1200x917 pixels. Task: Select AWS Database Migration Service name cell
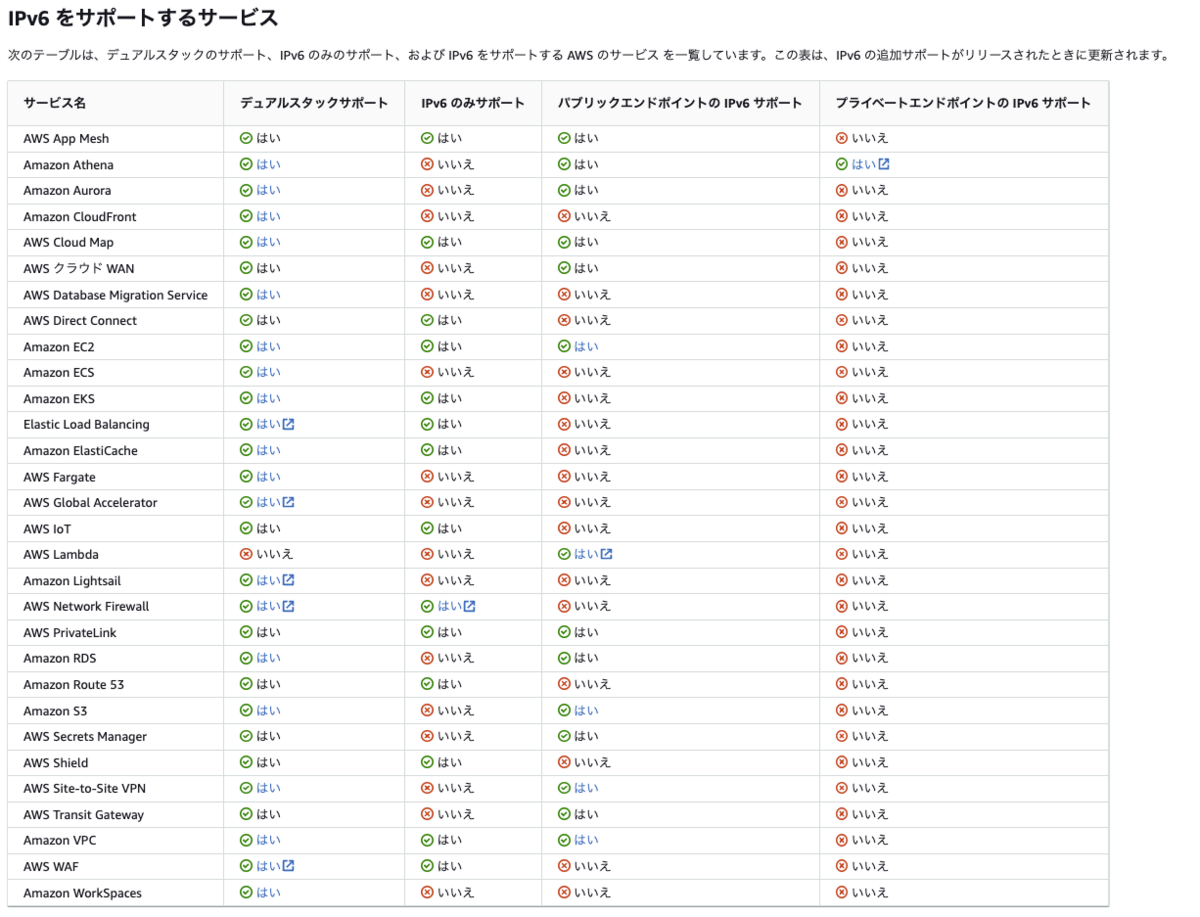pyautogui.click(x=116, y=295)
